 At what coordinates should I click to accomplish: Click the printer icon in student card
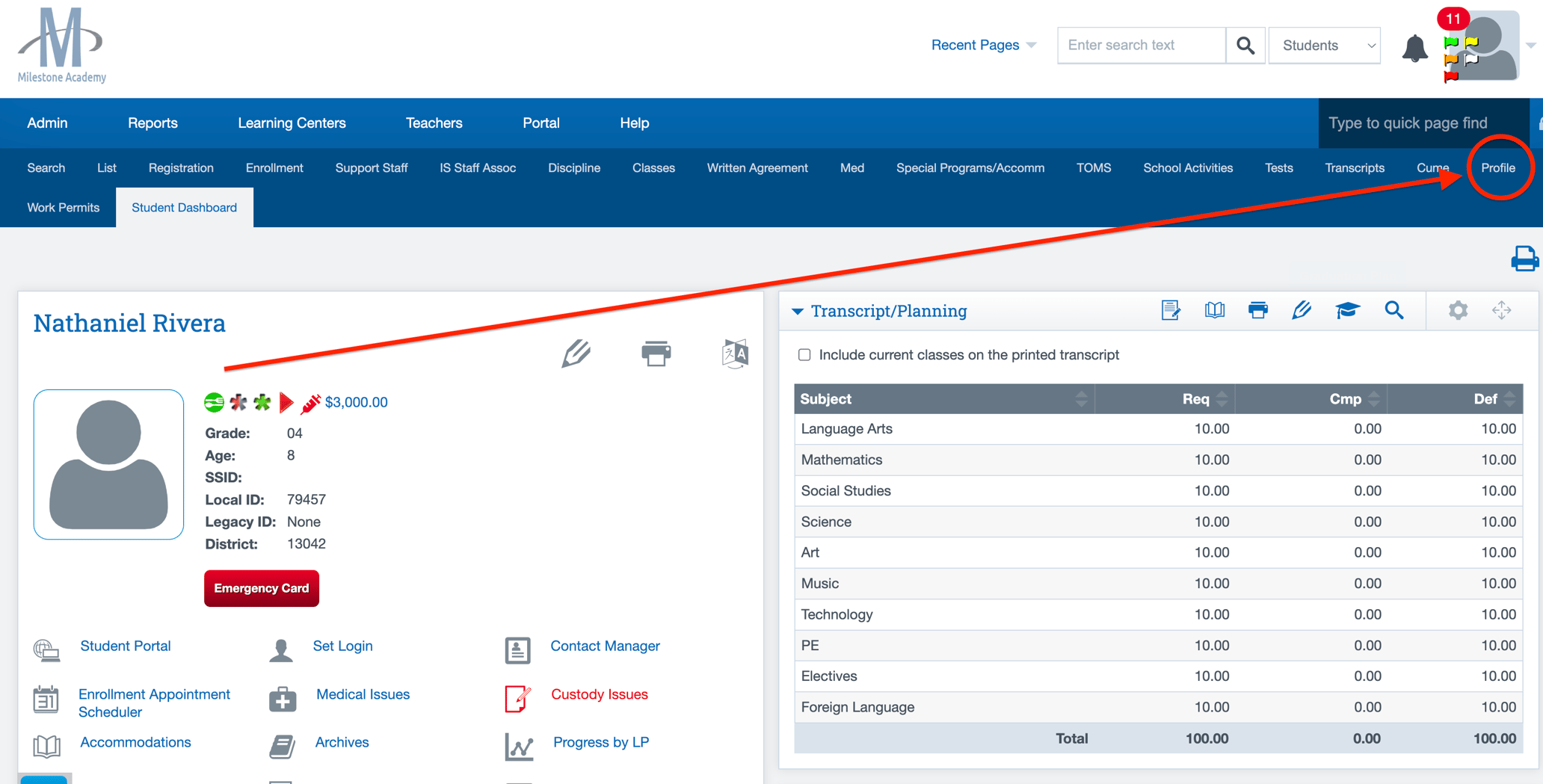pos(656,354)
